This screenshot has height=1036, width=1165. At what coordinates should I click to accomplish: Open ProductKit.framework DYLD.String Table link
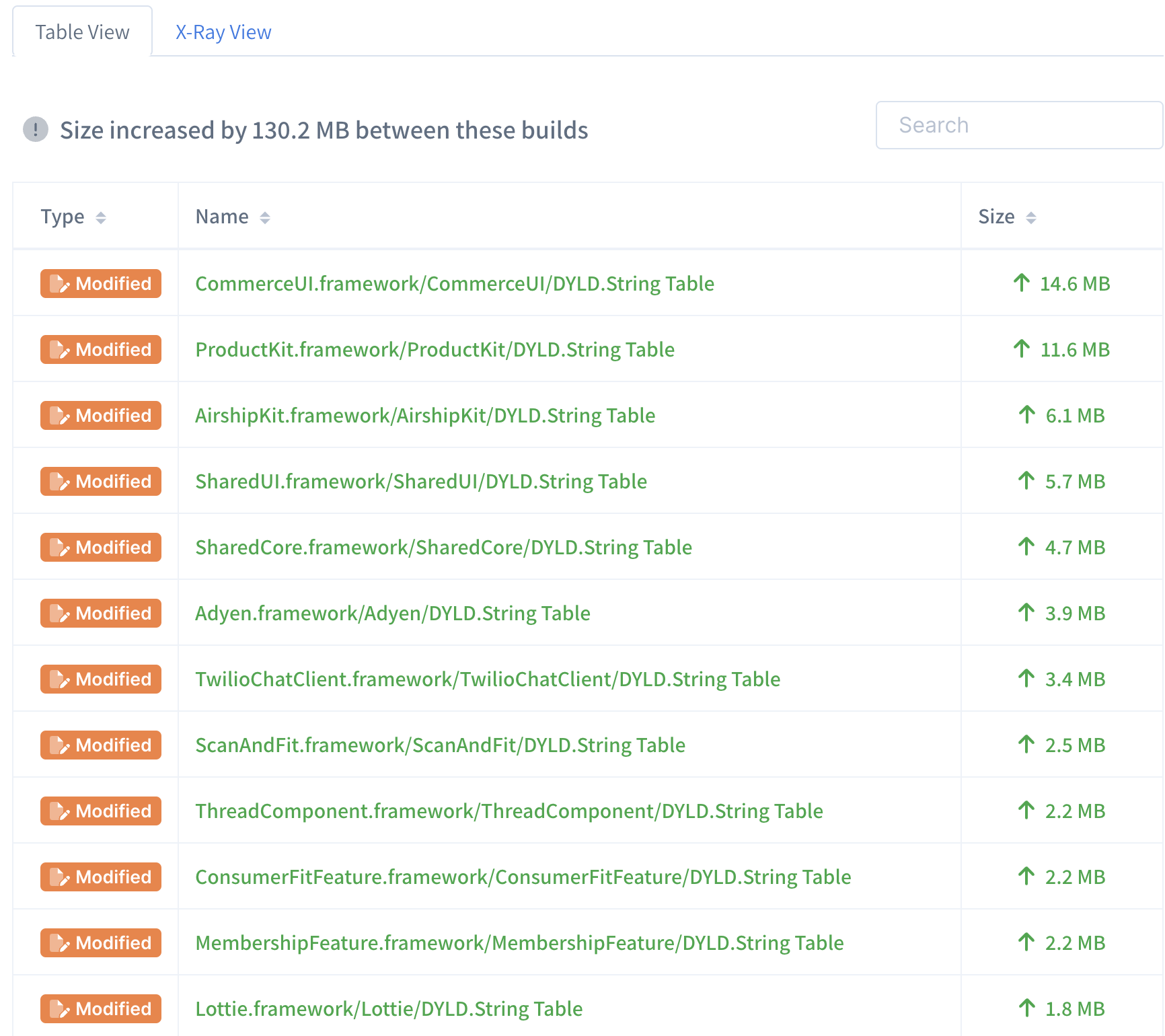coord(435,349)
